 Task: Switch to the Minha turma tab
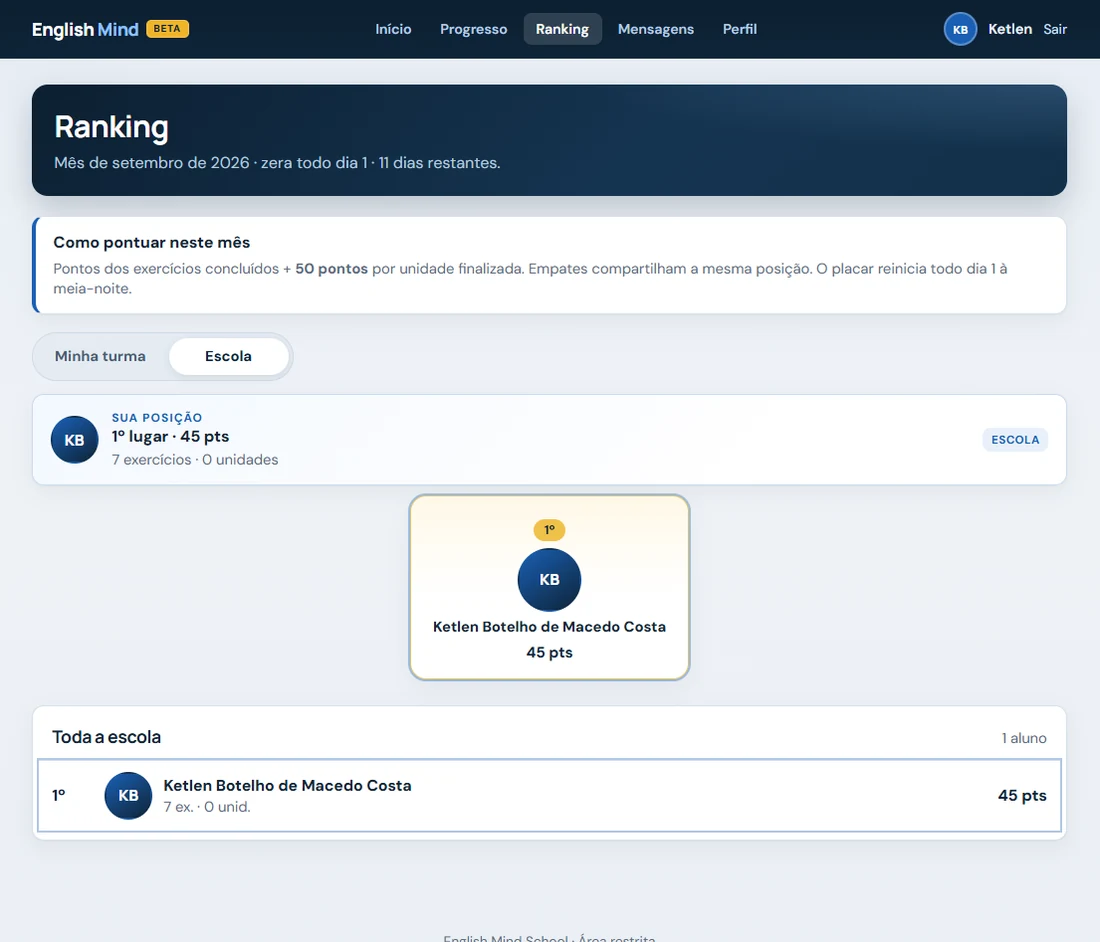point(100,356)
